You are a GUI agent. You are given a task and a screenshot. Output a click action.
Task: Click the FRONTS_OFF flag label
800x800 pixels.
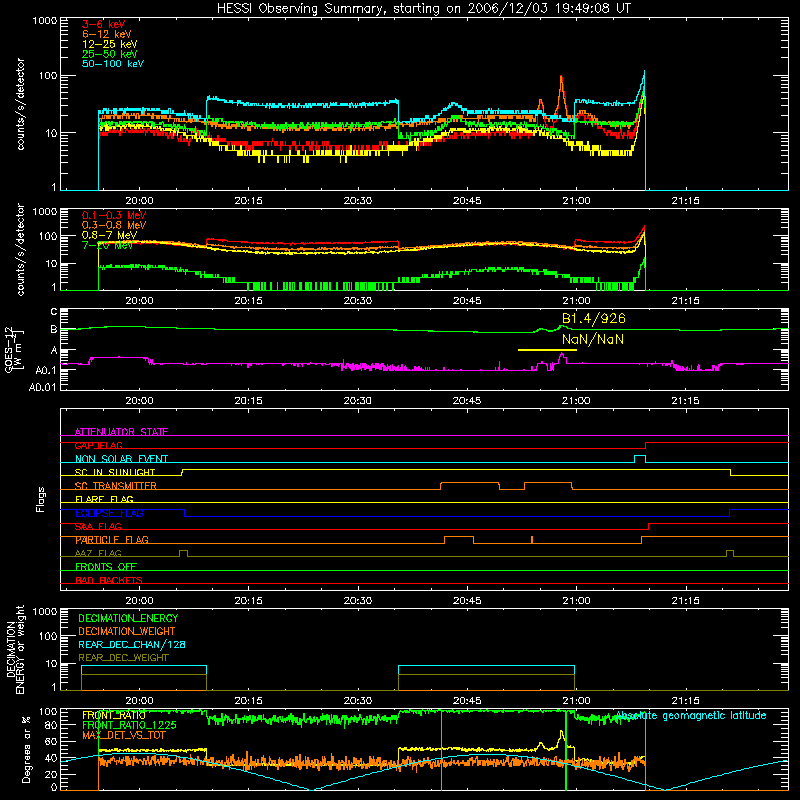[106, 567]
